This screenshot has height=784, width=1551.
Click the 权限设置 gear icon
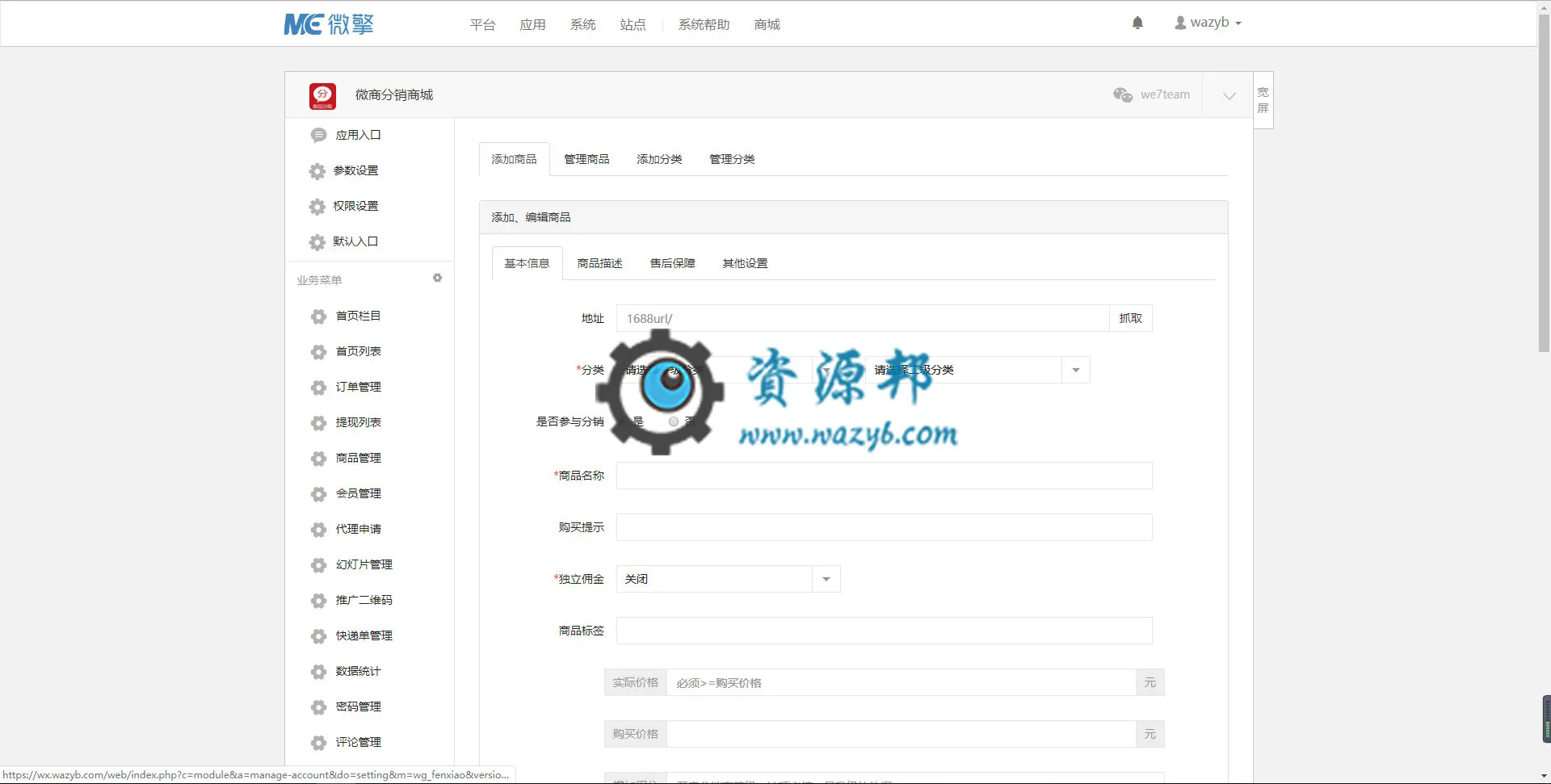click(x=317, y=207)
